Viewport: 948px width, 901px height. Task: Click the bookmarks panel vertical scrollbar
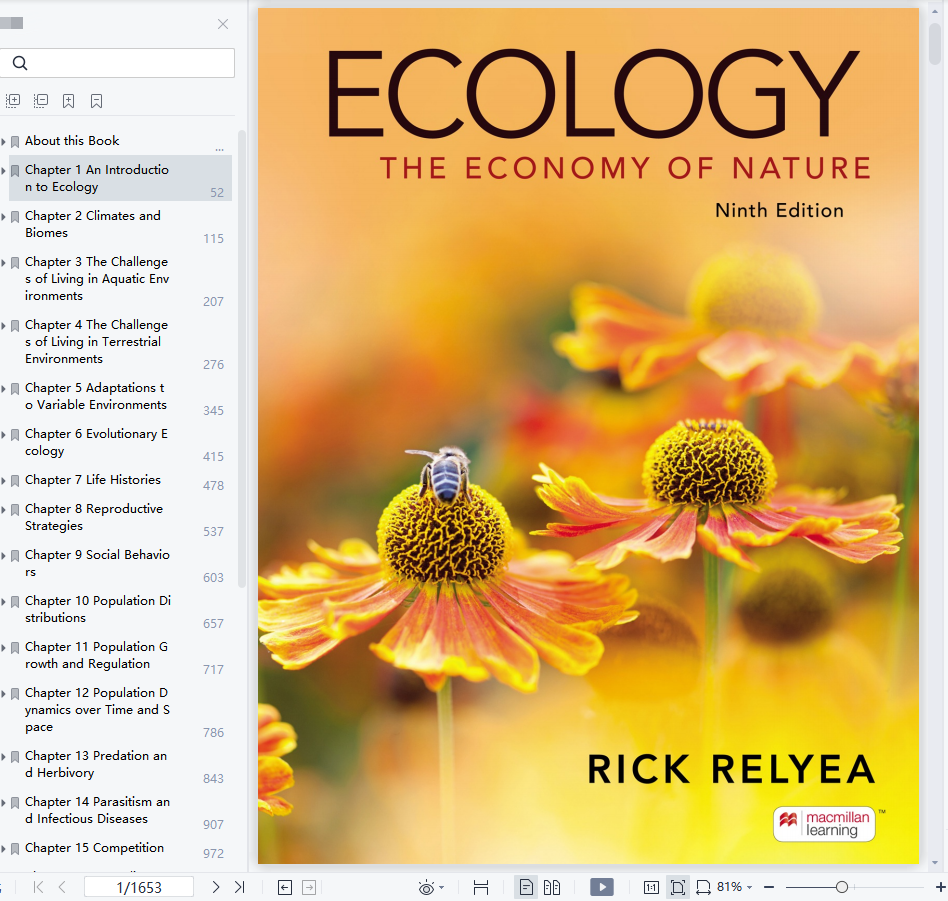tap(242, 359)
